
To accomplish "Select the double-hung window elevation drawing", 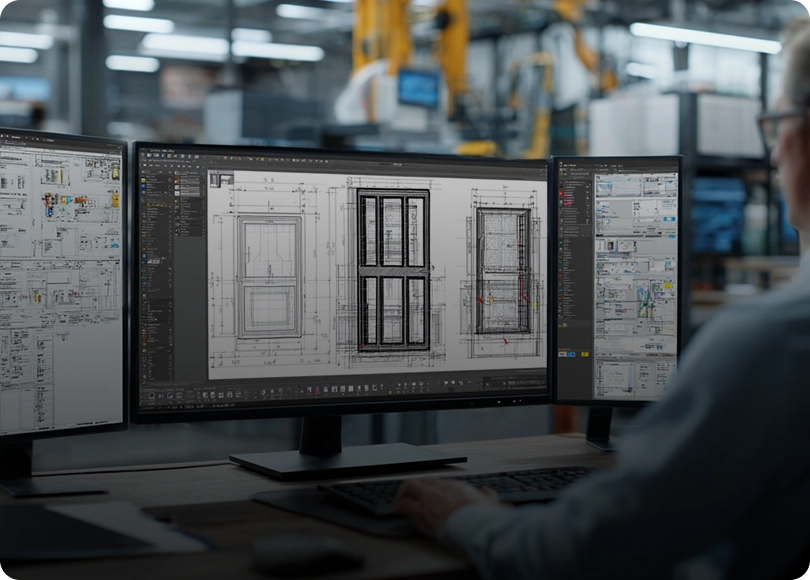I will (x=269, y=276).
